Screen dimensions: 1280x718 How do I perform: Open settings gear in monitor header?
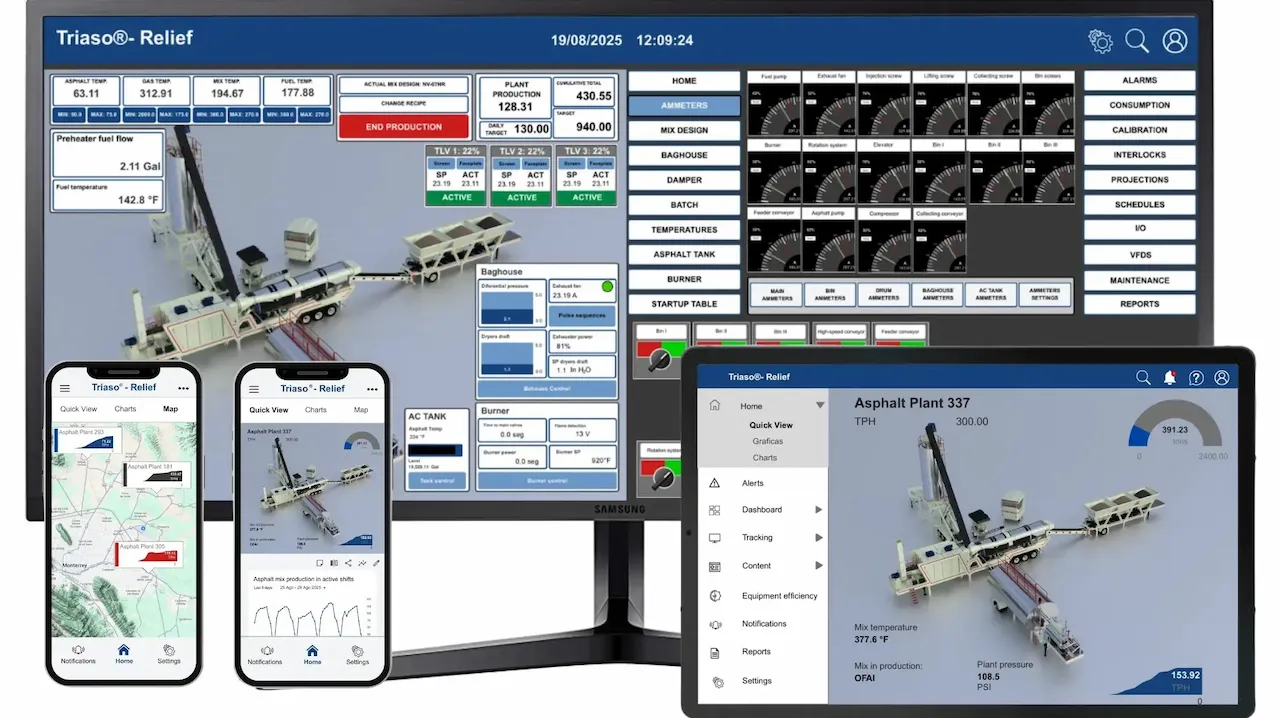point(1100,41)
